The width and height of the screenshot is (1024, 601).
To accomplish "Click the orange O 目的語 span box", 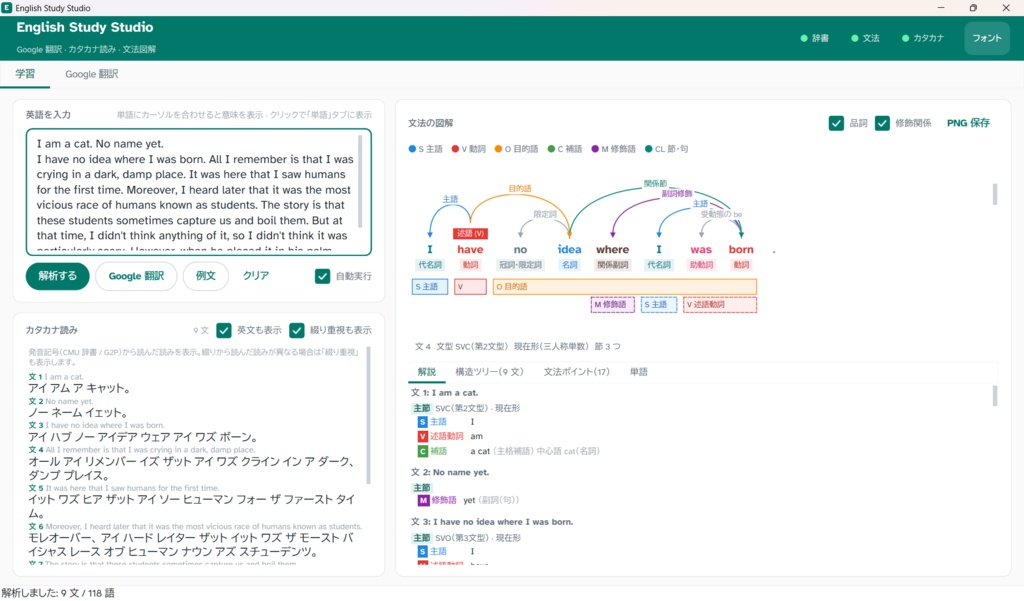I will pyautogui.click(x=625, y=286).
